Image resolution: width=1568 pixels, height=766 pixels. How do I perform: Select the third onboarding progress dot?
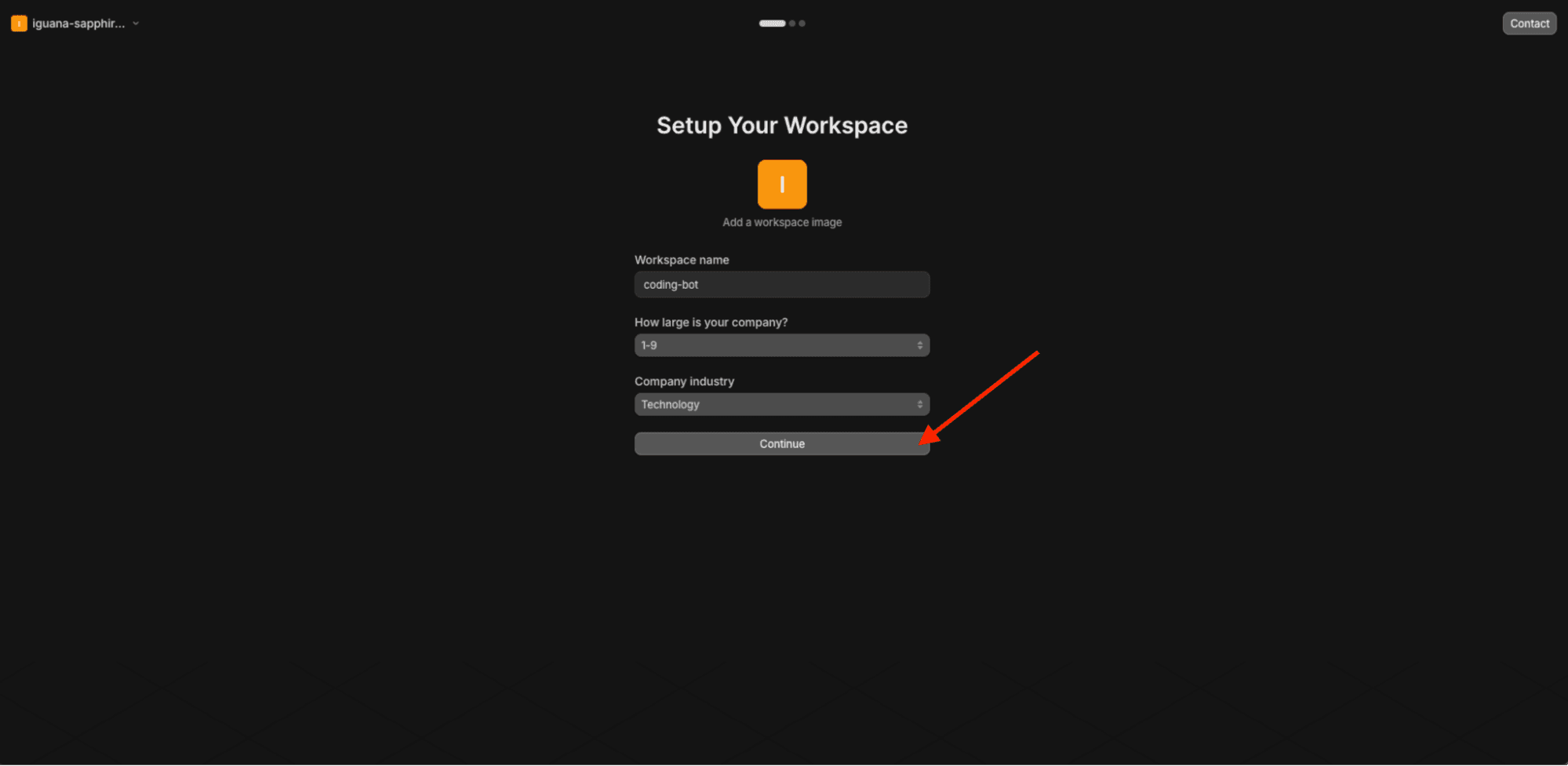[801, 23]
